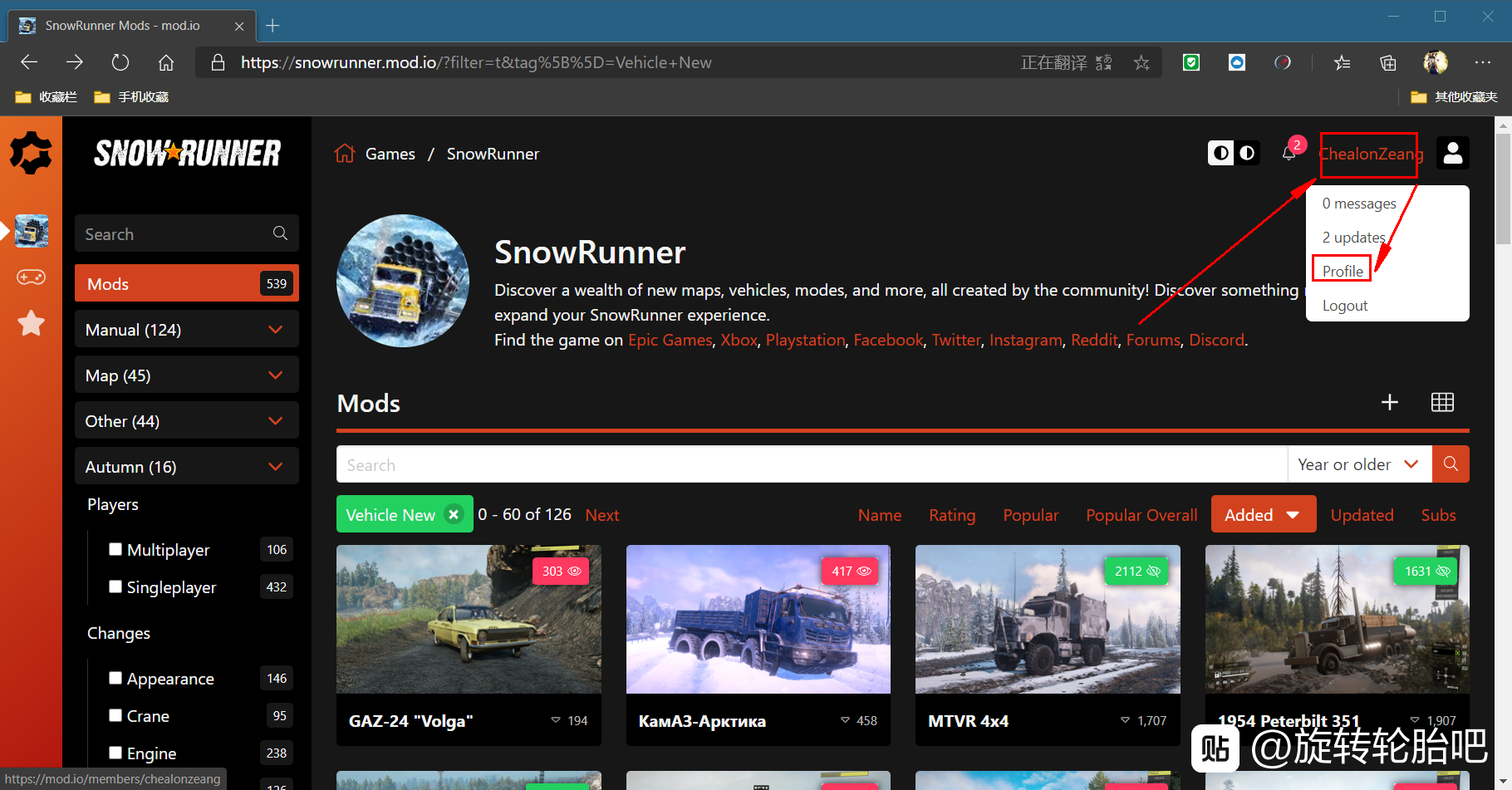Open the Games breadcrumb link

(390, 154)
